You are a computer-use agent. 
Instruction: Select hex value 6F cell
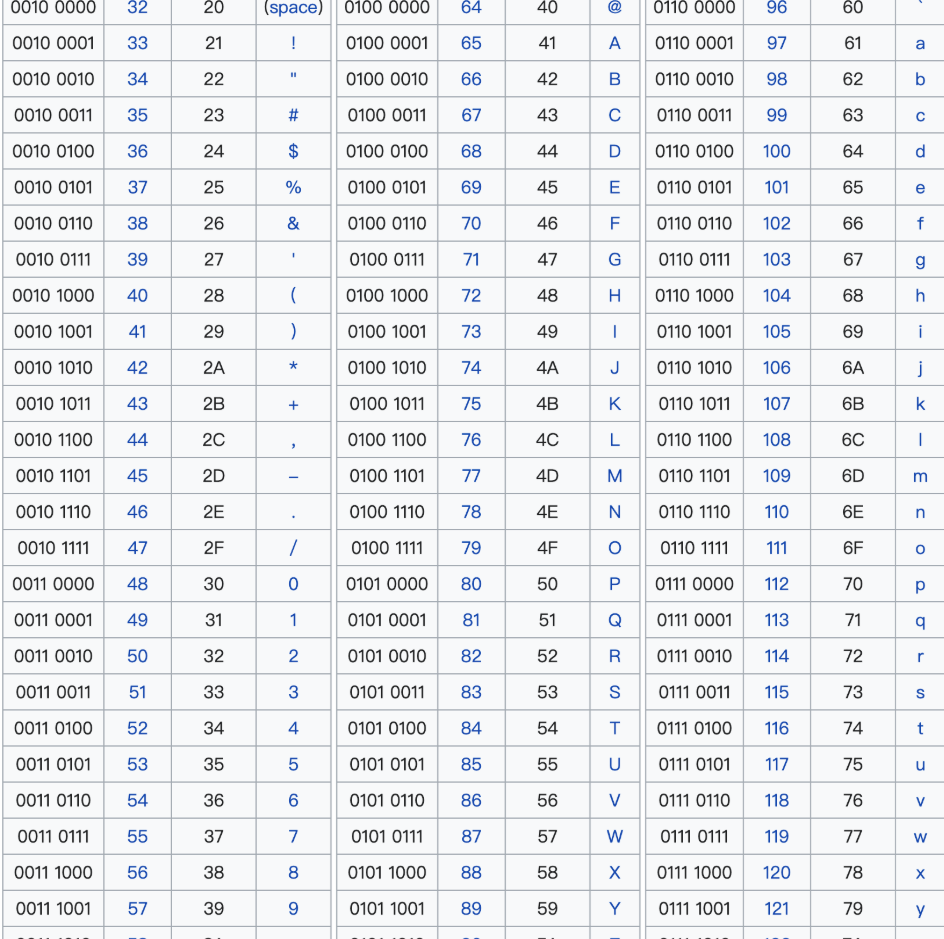[853, 548]
